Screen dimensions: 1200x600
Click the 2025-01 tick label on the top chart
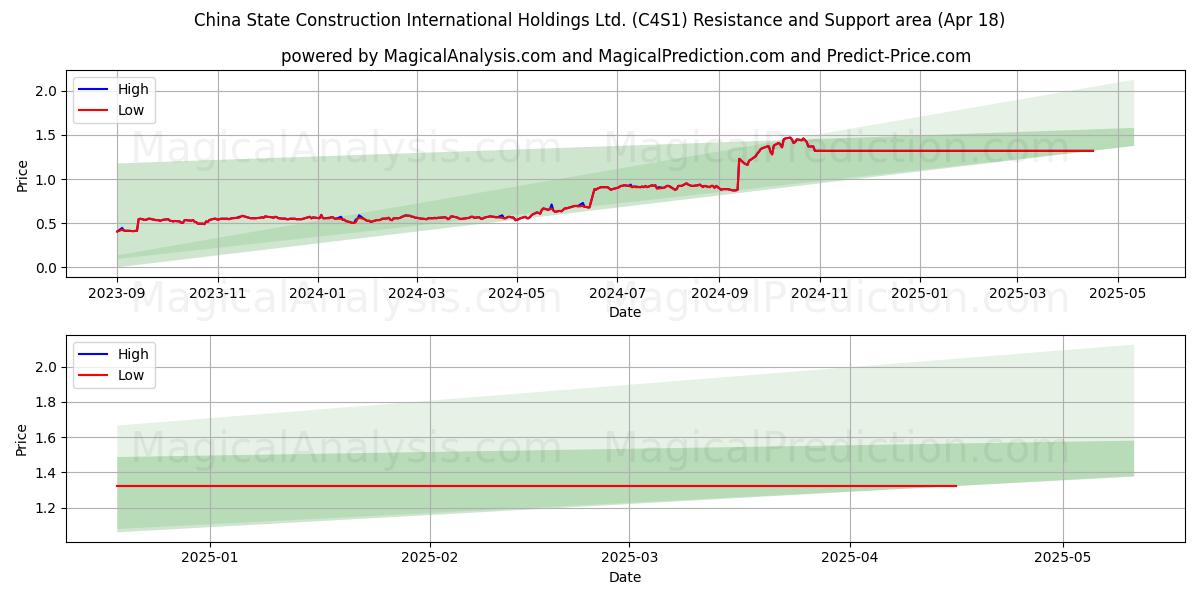pyautogui.click(x=919, y=295)
